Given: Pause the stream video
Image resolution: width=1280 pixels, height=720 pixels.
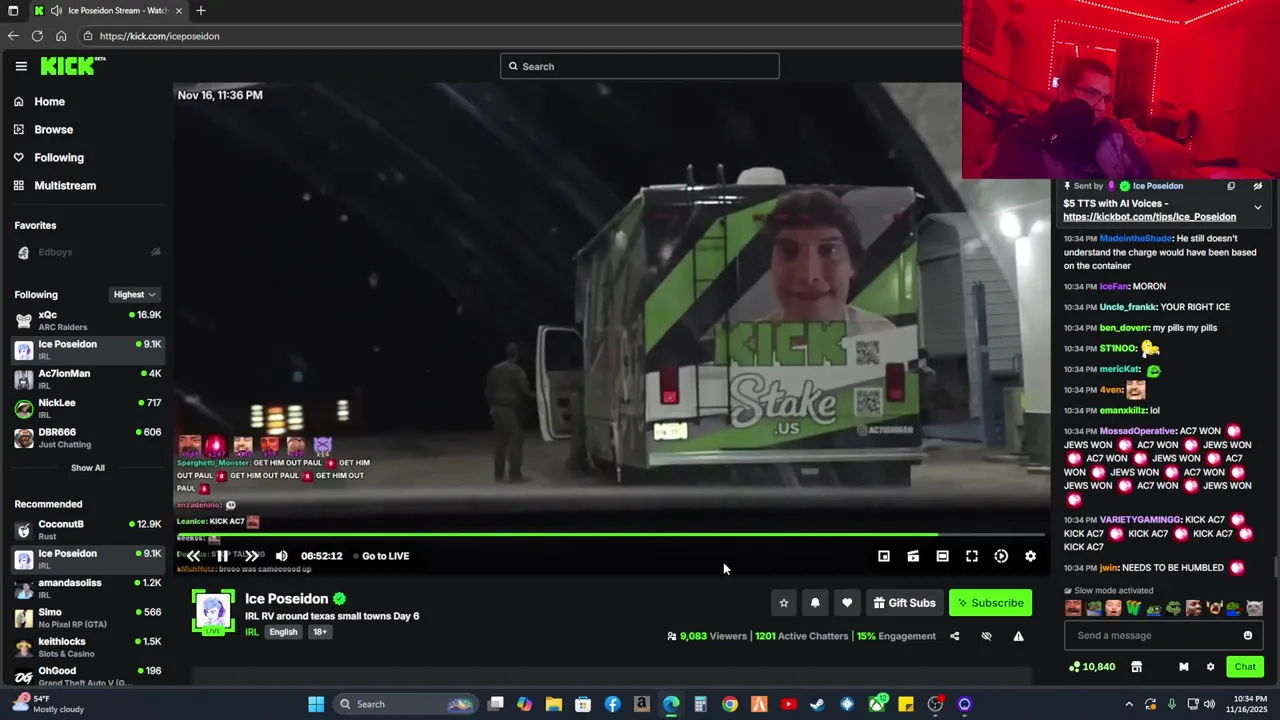Looking at the screenshot, I should pyautogui.click(x=223, y=556).
